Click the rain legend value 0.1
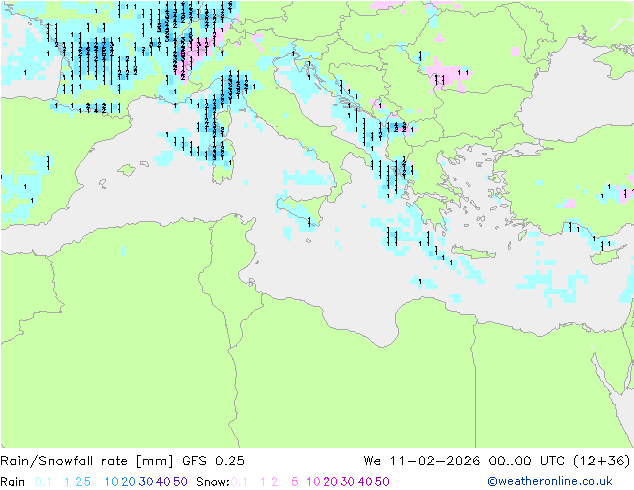The image size is (634, 490). pyautogui.click(x=43, y=482)
